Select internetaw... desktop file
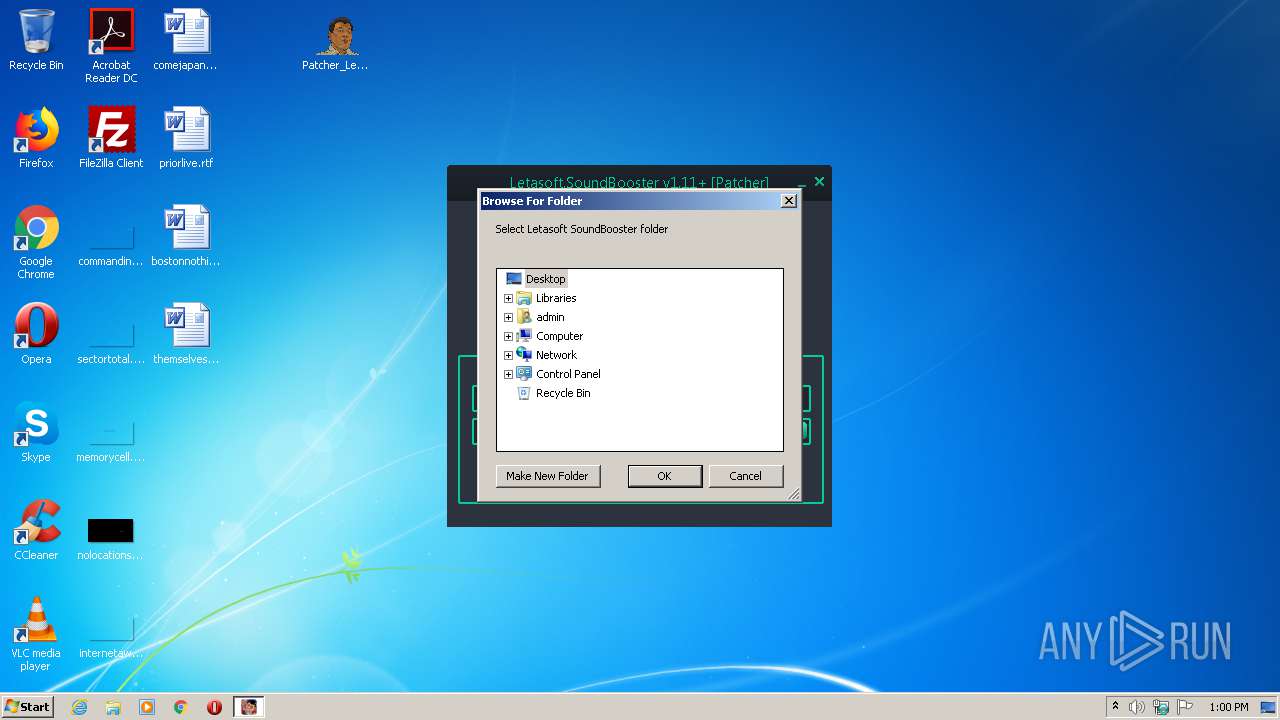Screen dimensions: 1280x720 click(111, 636)
